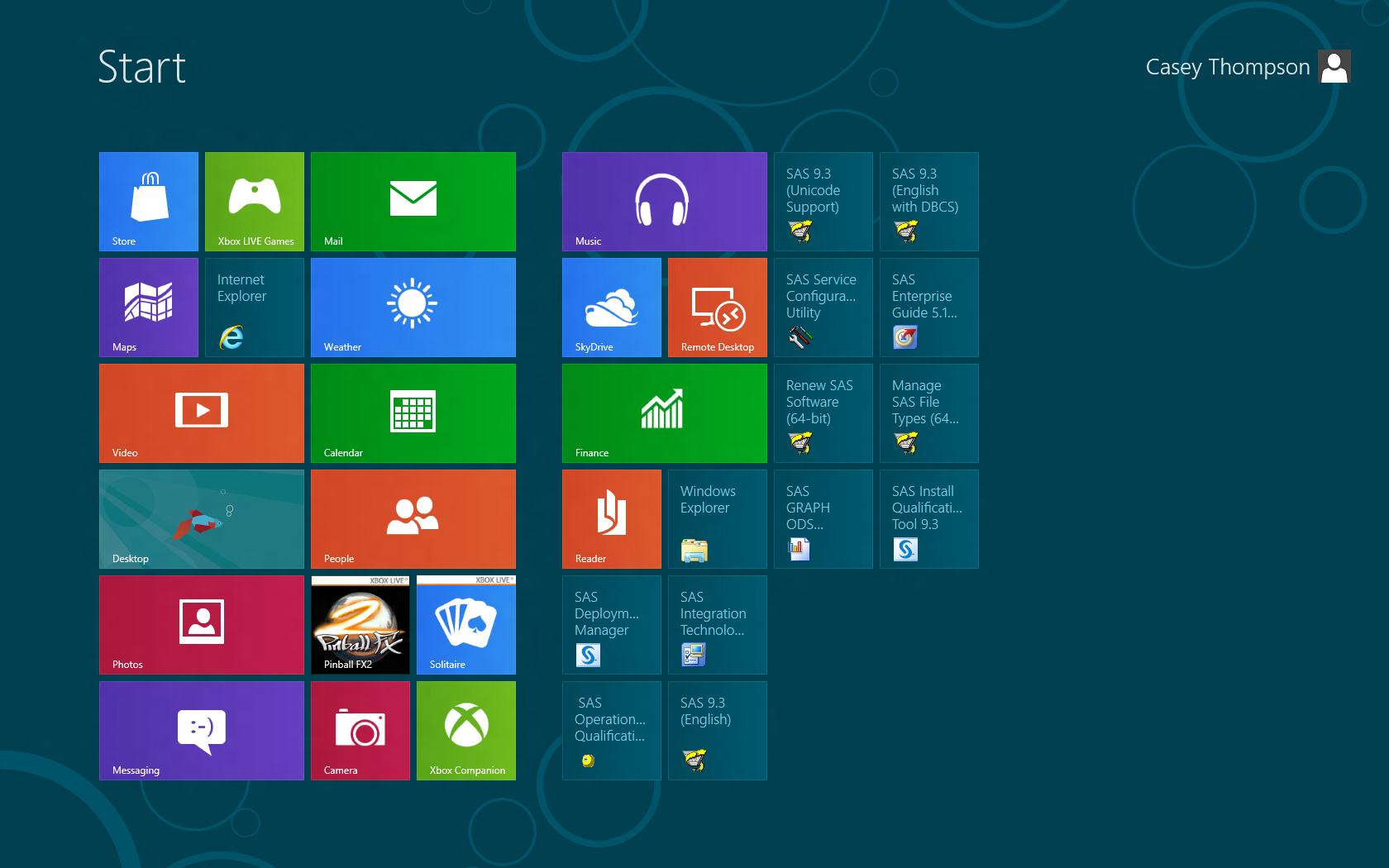This screenshot has width=1389, height=868.
Task: Open the Messaging tile
Action: coord(202,731)
